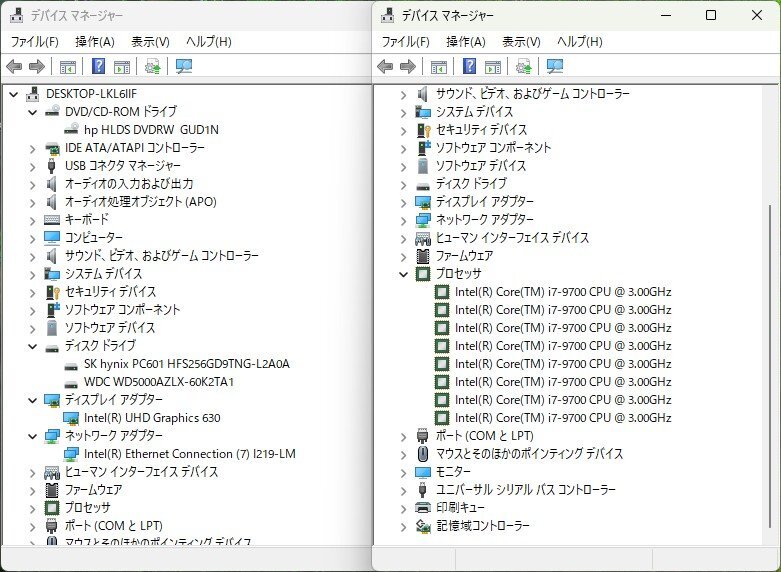Select the hp HLDS DVDRW GUD1N drive
This screenshot has height=572, width=781.
(151, 130)
